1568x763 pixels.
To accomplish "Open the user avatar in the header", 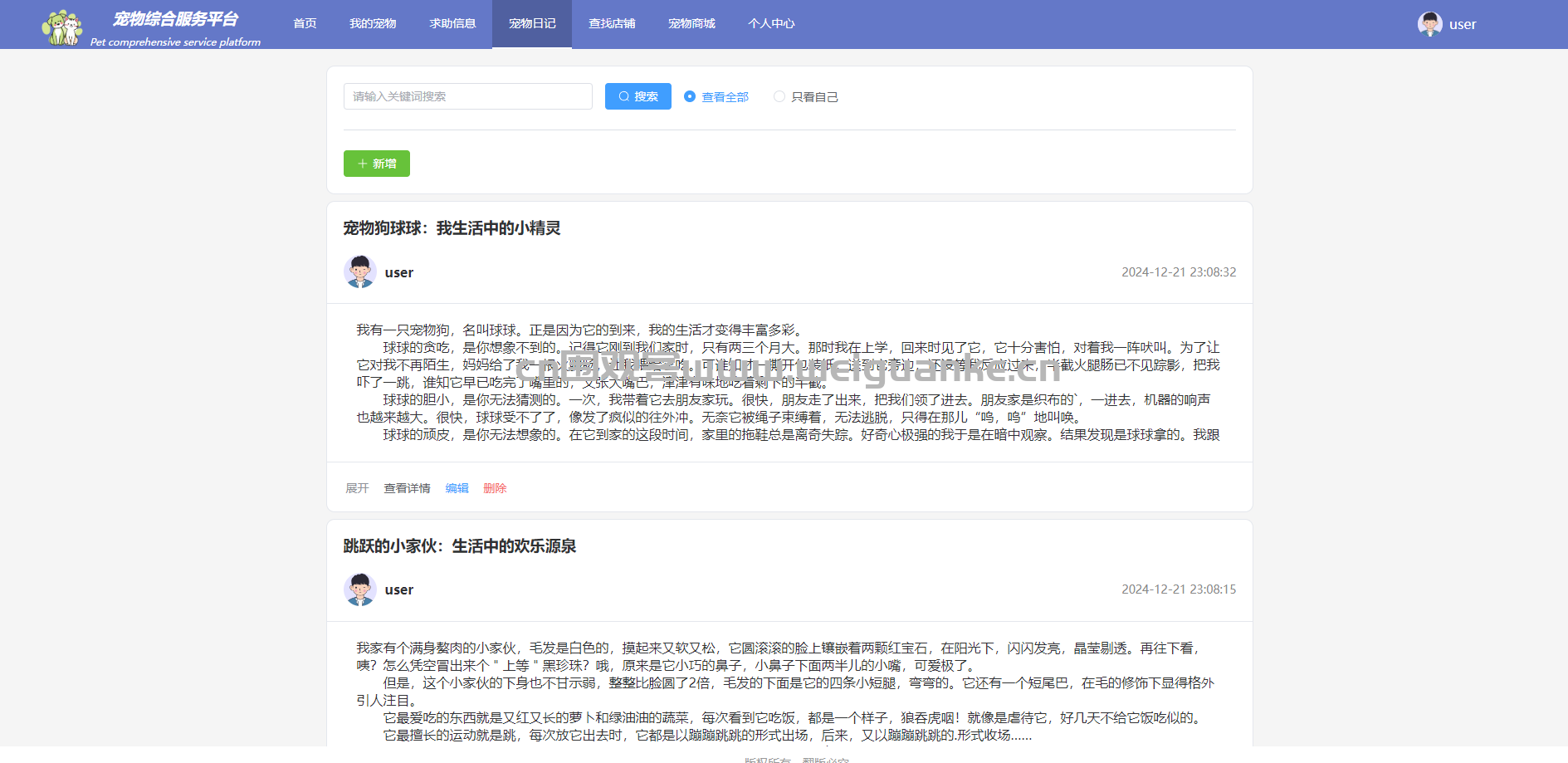I will 1429,24.
